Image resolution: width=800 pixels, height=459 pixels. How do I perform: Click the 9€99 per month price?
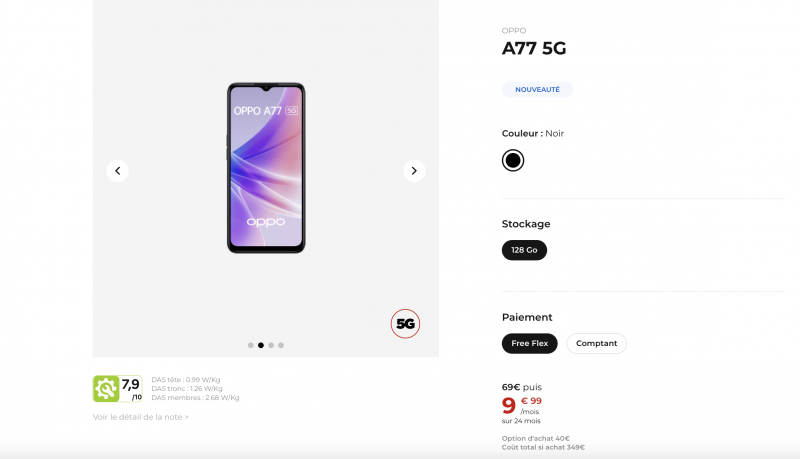(x=521, y=406)
